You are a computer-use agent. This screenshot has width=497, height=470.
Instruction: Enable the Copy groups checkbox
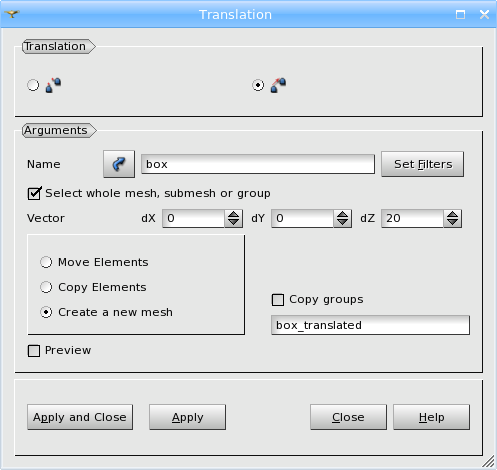tap(278, 300)
